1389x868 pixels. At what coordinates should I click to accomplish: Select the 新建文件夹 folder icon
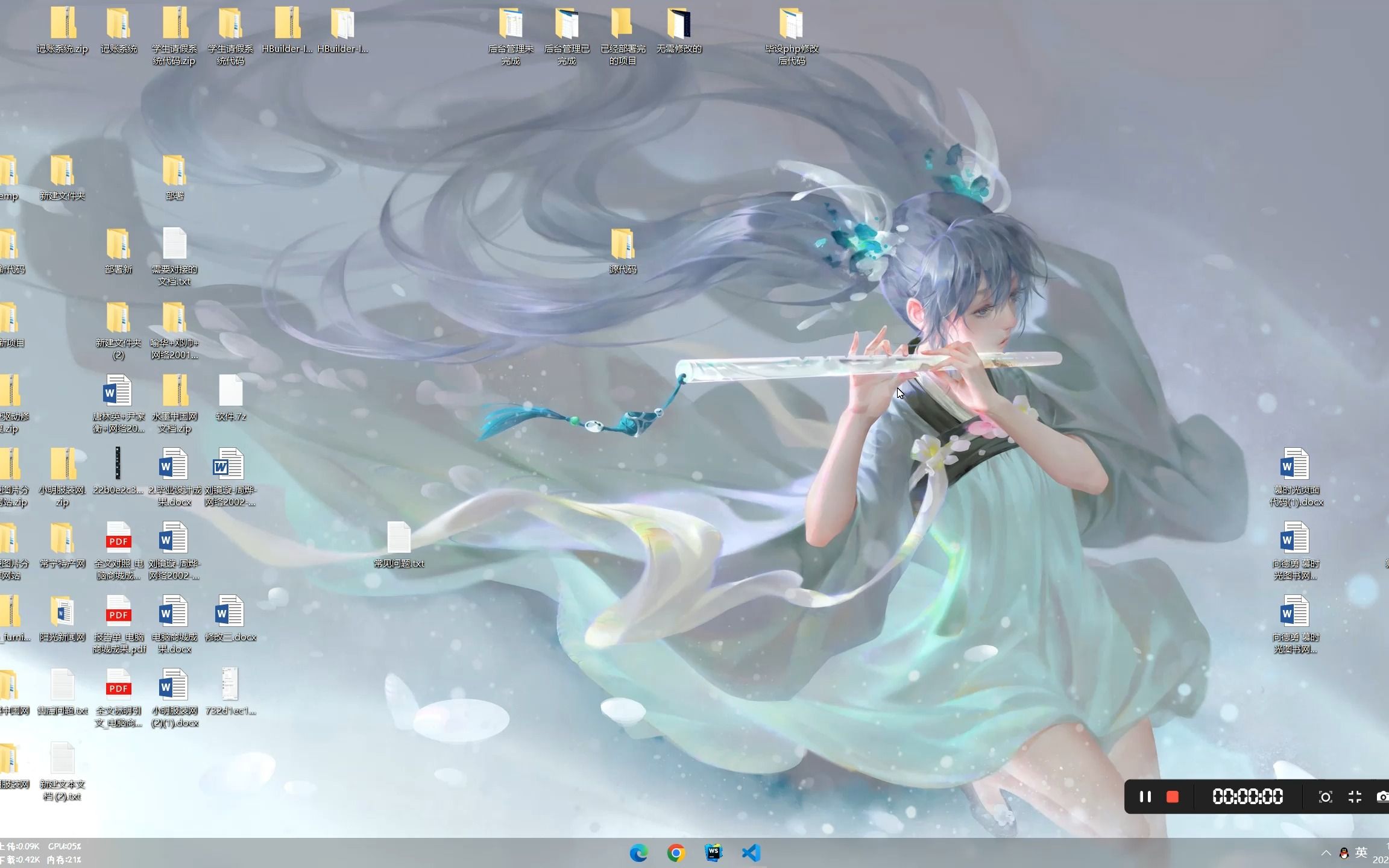click(x=62, y=177)
